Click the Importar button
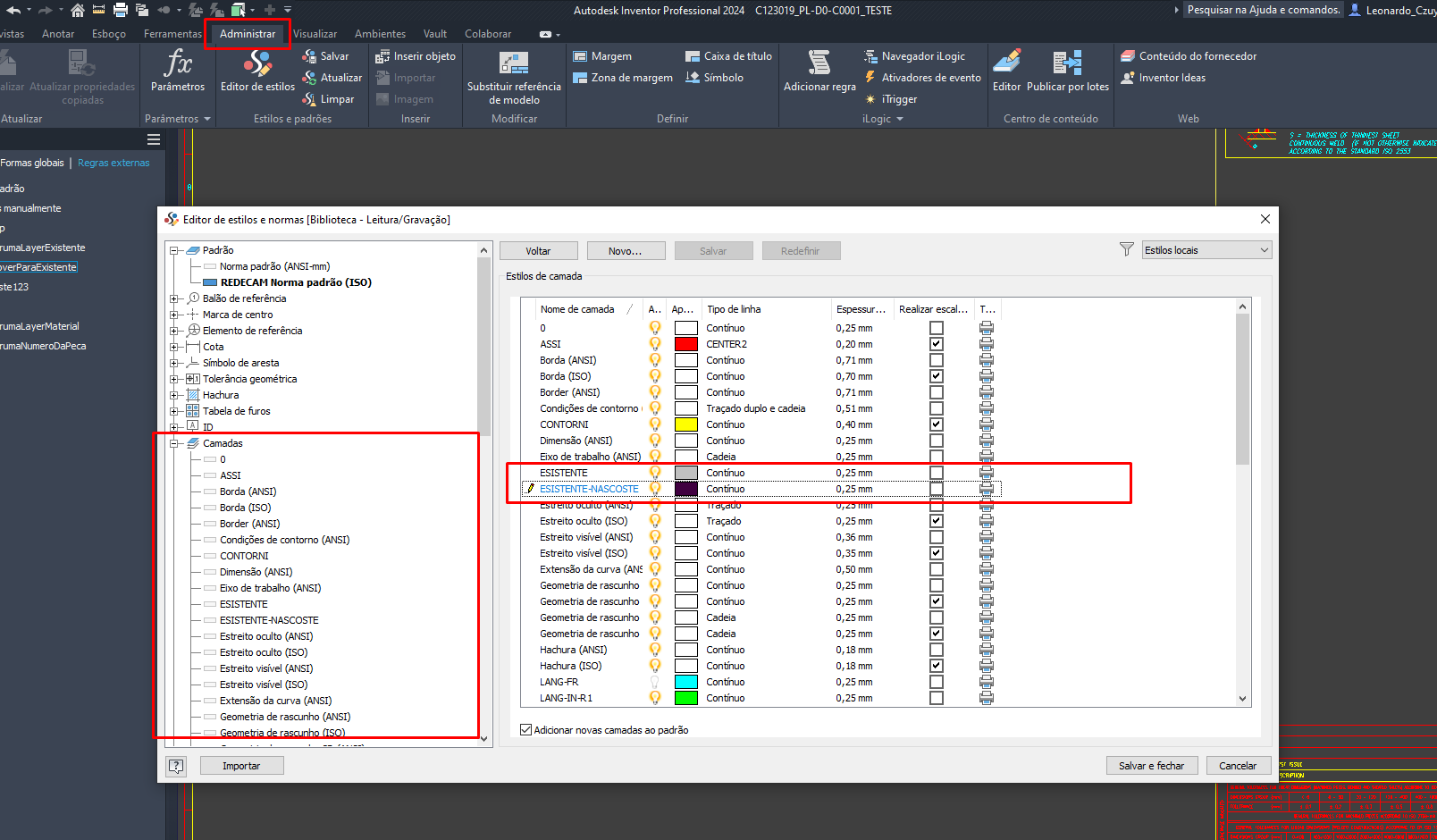Image resolution: width=1437 pixels, height=840 pixels. coord(241,766)
